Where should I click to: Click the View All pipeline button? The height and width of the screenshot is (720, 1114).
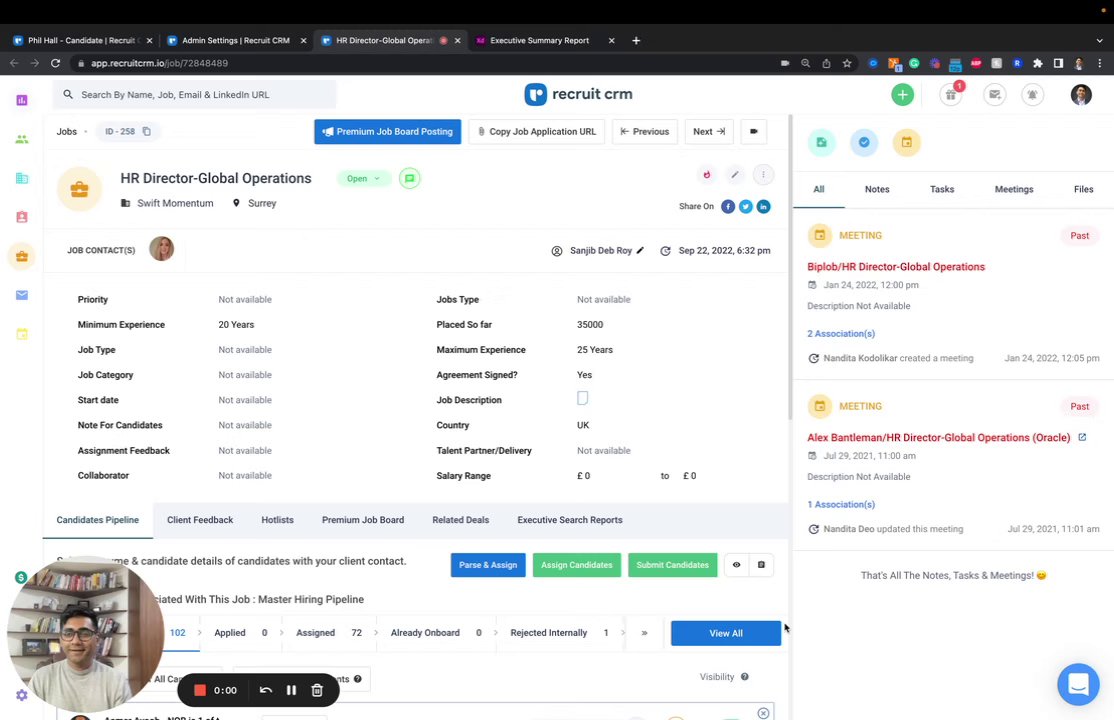[726, 633]
